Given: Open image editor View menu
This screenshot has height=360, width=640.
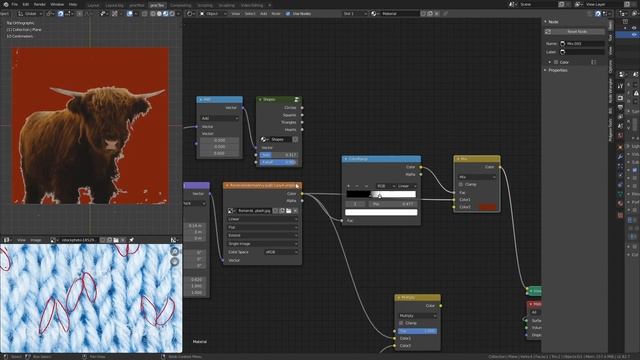Looking at the screenshot, I should pyautogui.click(x=21, y=240).
